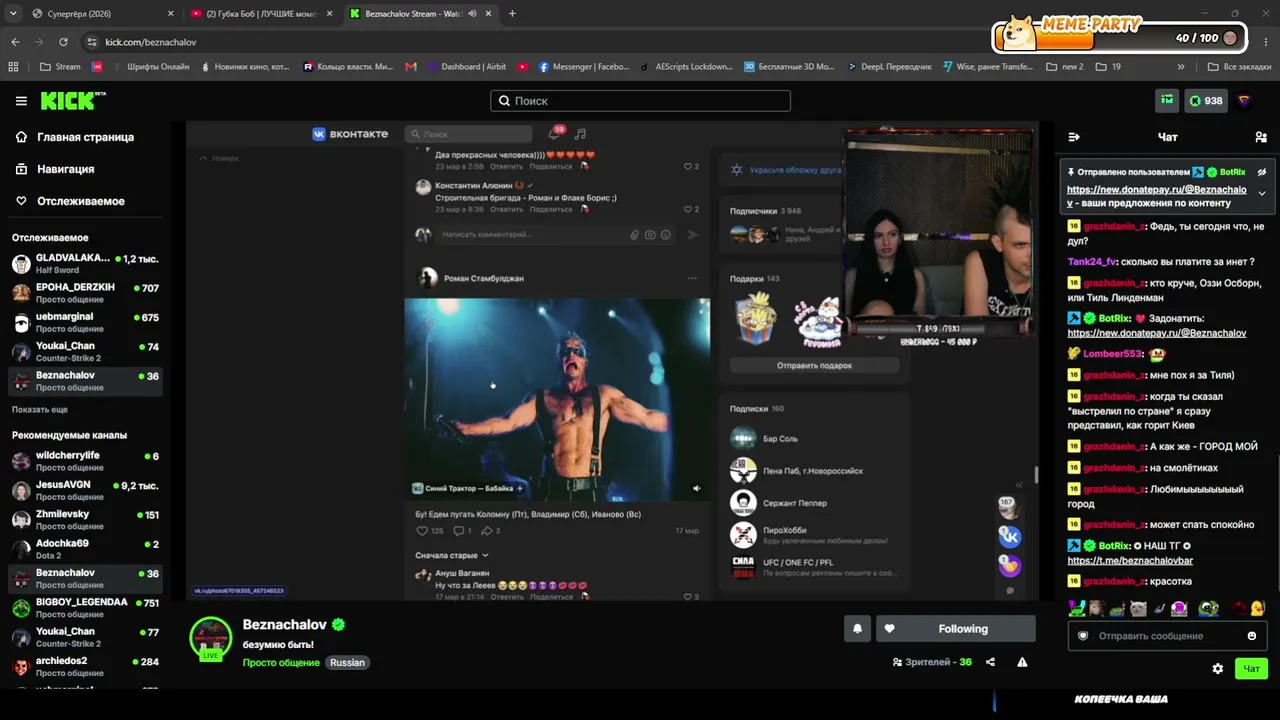This screenshot has width=1280, height=720.
Task: Toggle stream notifications bell
Action: point(857,629)
